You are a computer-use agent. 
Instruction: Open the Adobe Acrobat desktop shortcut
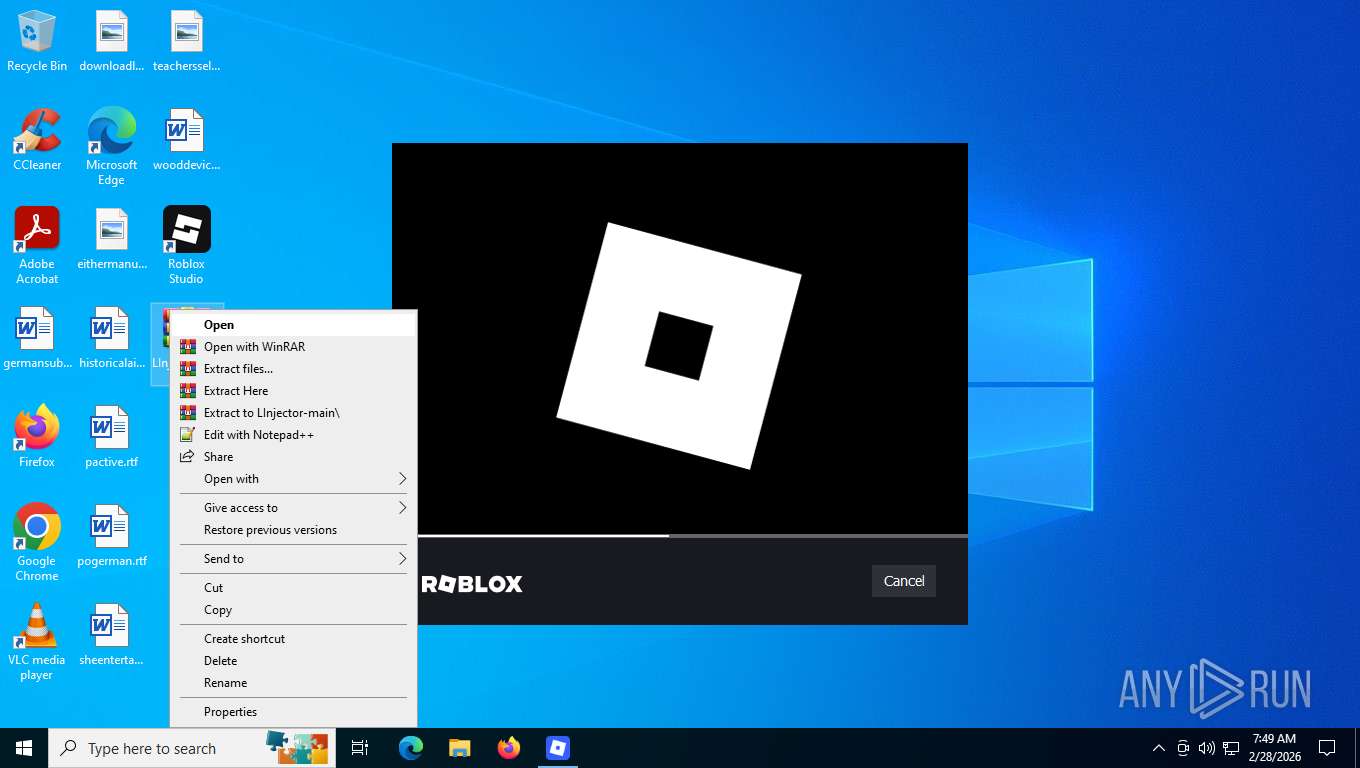(x=37, y=246)
